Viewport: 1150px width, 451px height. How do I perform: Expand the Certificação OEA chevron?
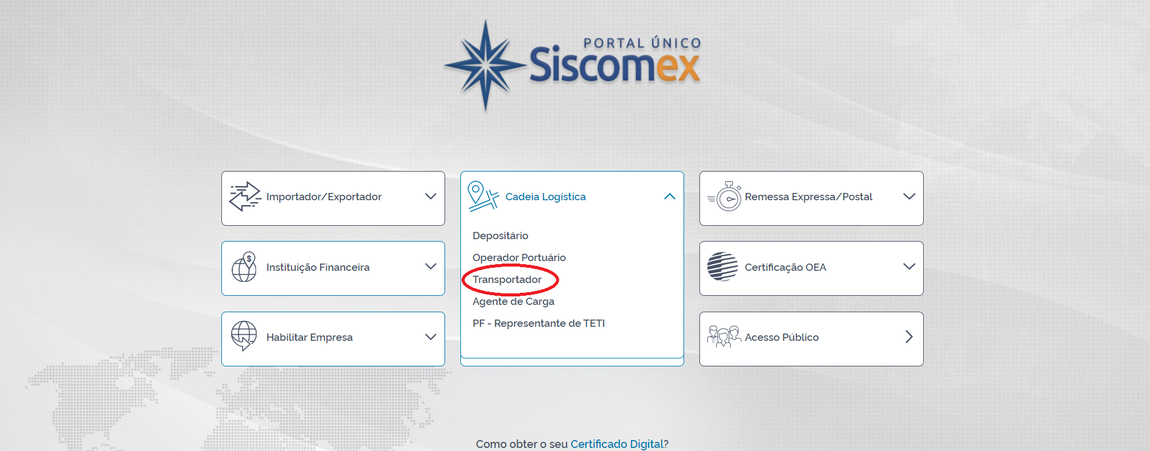[909, 267]
